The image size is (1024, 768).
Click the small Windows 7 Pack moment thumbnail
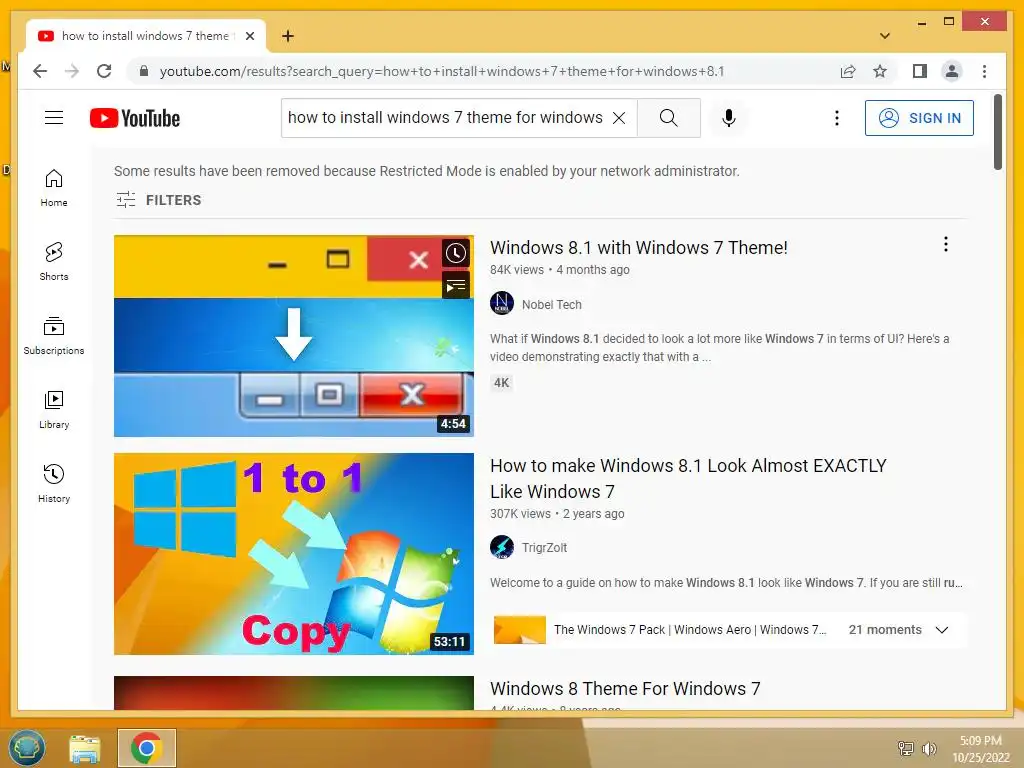tap(519, 630)
